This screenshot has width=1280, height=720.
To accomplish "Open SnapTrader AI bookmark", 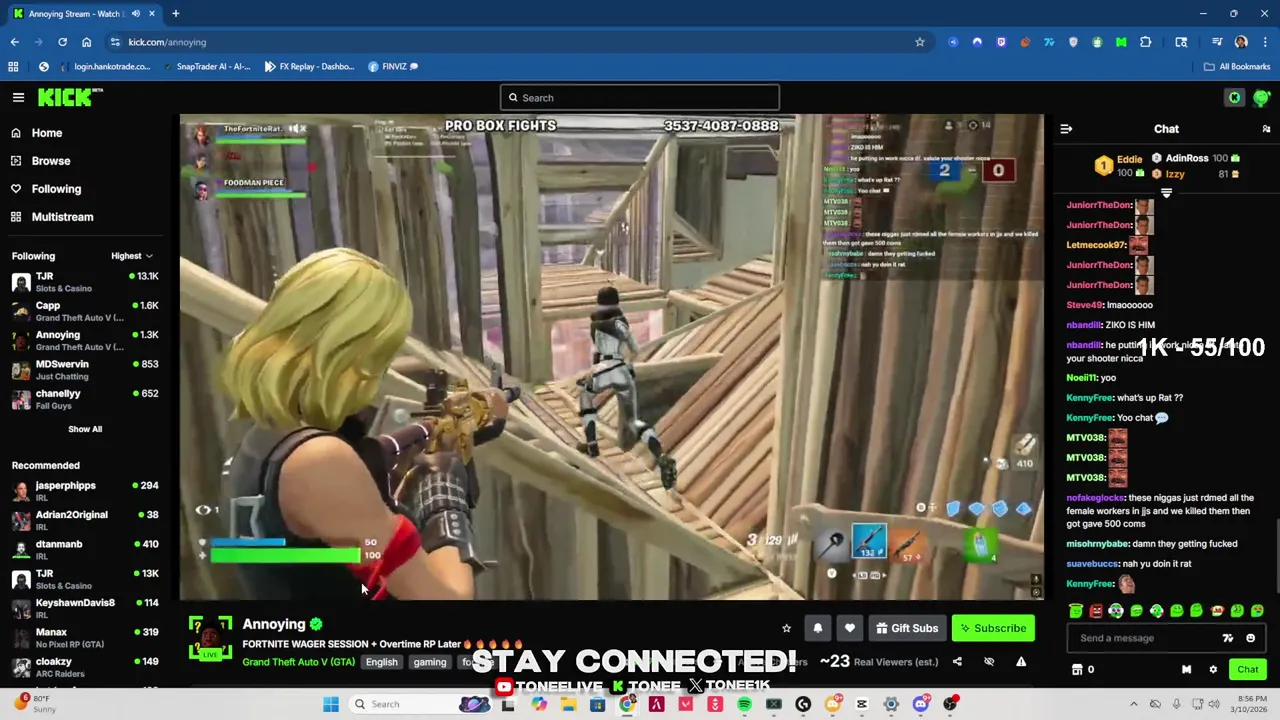I will pos(206,66).
